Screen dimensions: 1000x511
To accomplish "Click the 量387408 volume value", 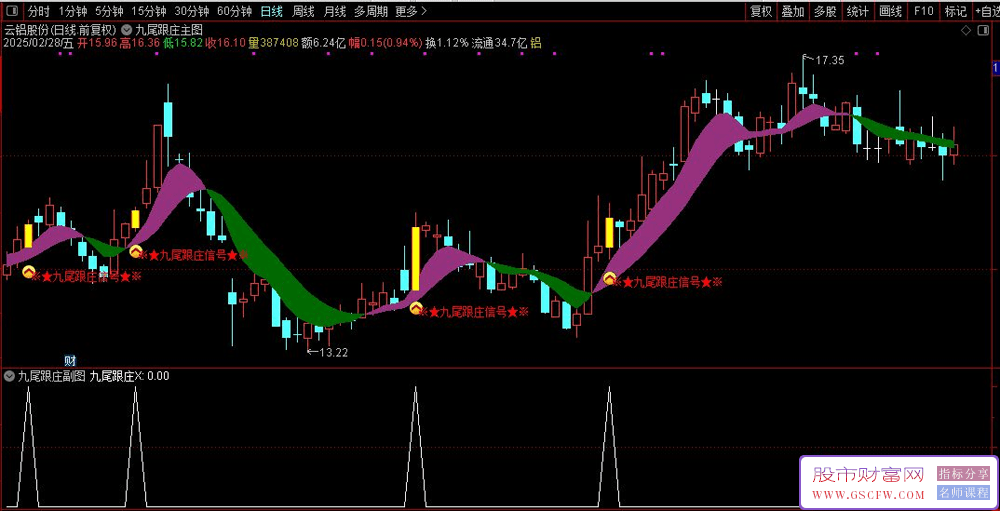I will click(x=274, y=43).
